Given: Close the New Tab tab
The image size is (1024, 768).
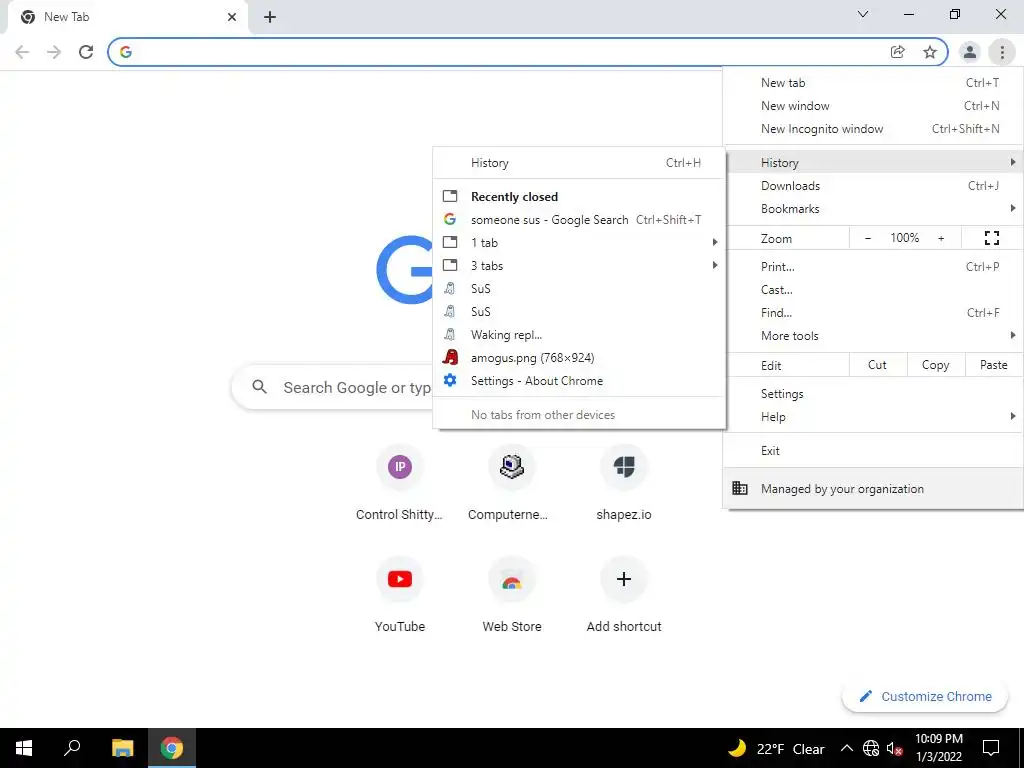Looking at the screenshot, I should pos(232,17).
